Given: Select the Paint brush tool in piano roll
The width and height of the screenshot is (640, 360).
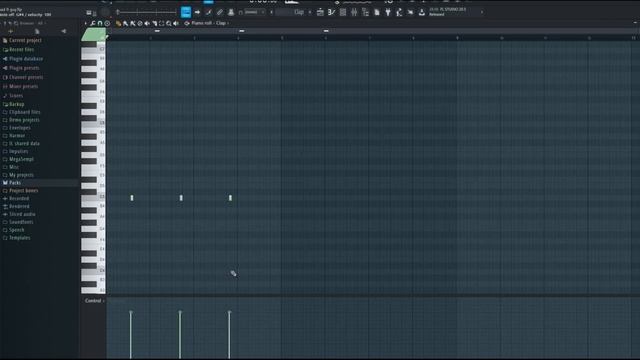Looking at the screenshot, I should [x=125, y=23].
